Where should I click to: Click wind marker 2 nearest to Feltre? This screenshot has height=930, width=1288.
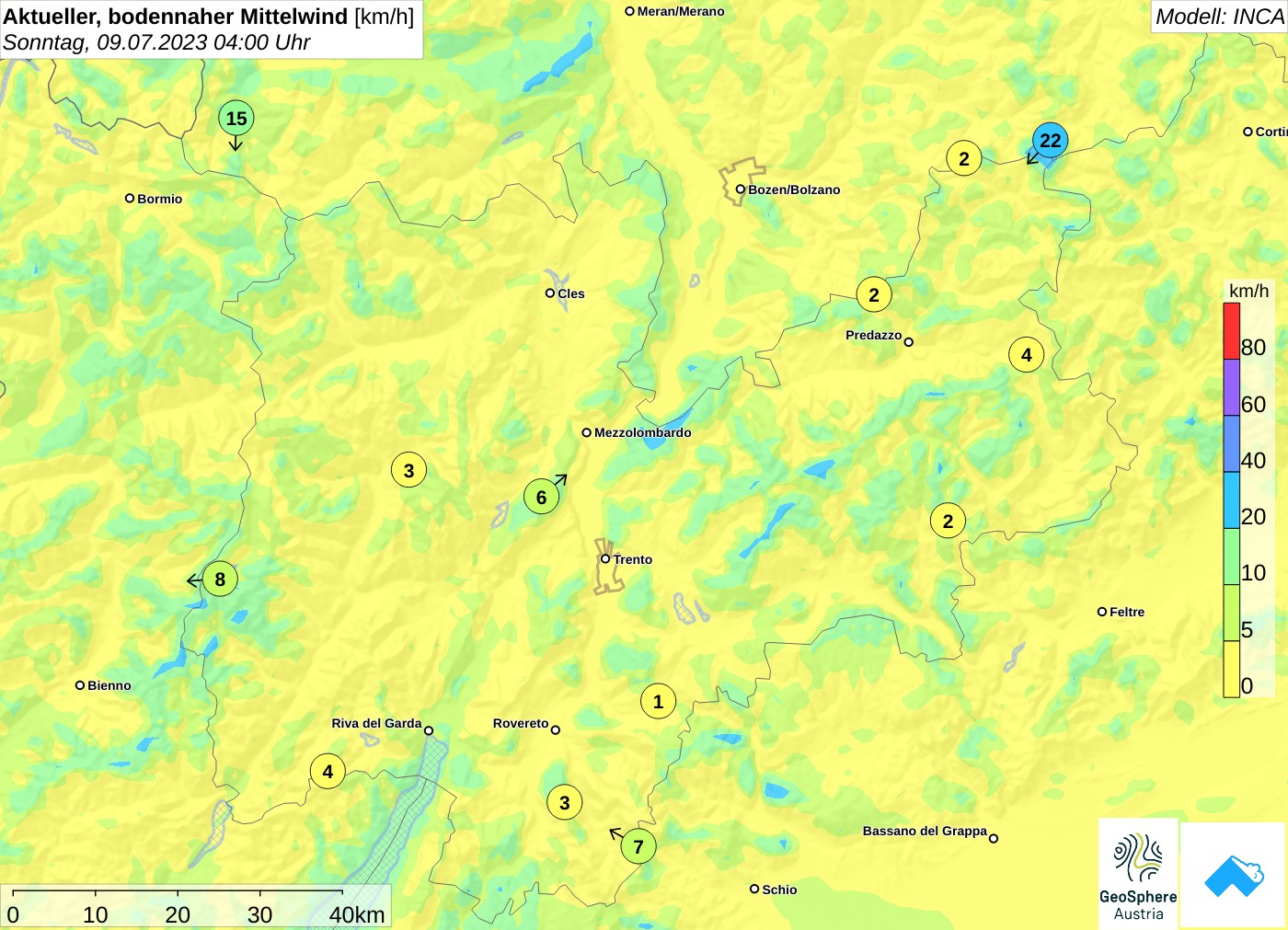click(949, 522)
